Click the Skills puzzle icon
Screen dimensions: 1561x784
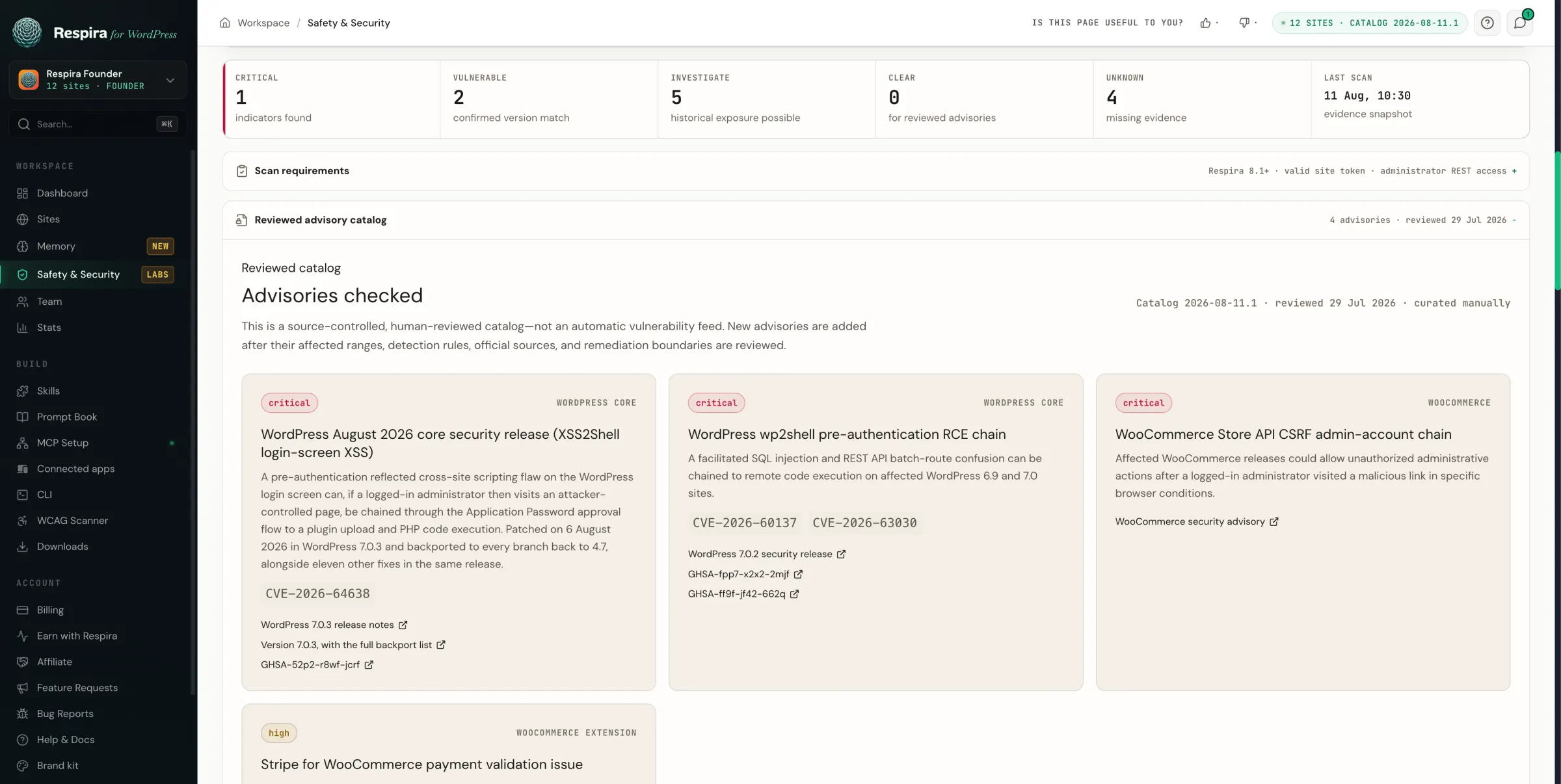click(x=23, y=391)
